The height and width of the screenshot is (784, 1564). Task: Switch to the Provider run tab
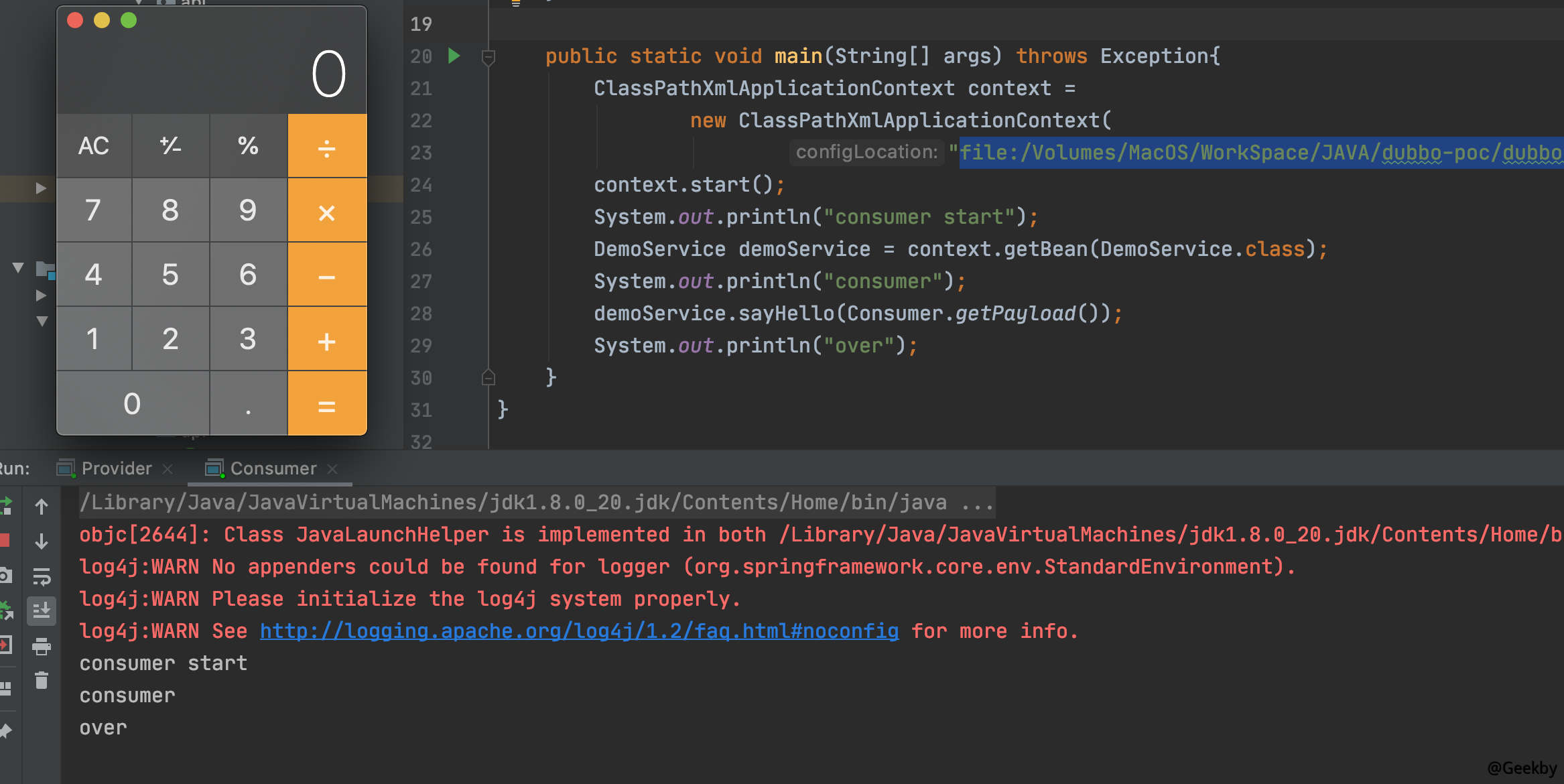click(x=116, y=468)
